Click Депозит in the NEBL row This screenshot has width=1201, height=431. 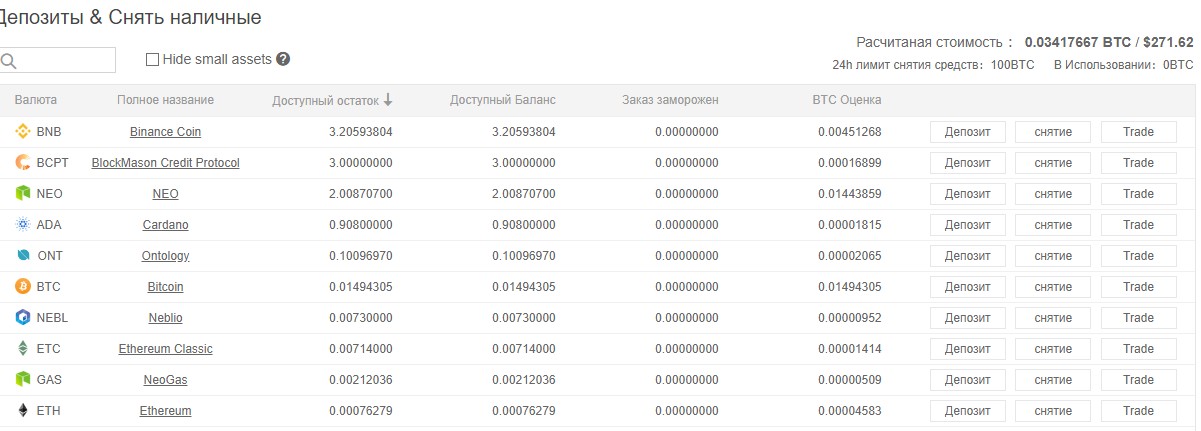pos(968,318)
